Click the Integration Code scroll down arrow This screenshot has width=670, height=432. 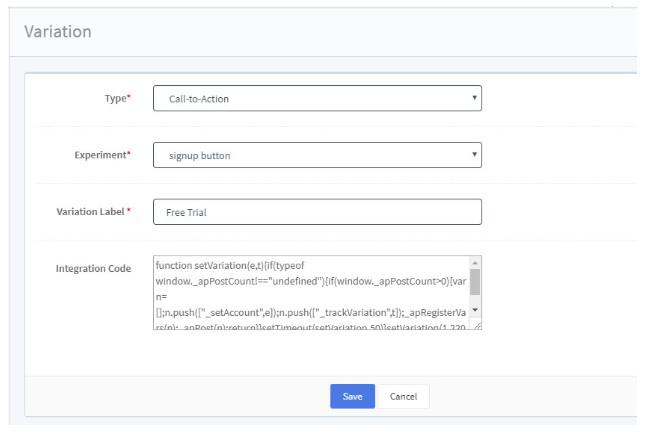(x=475, y=310)
